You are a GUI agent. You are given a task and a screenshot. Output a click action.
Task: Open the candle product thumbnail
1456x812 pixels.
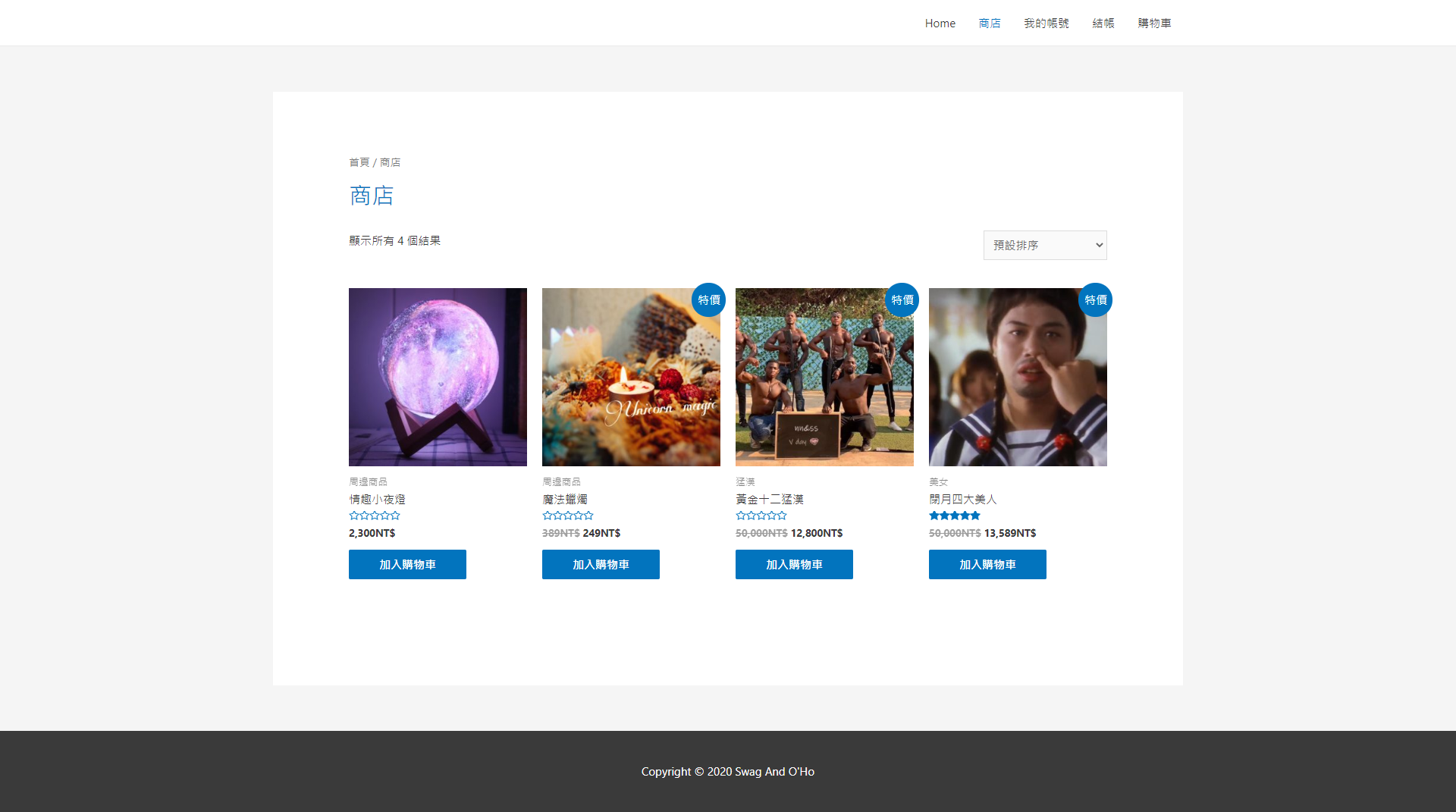631,377
